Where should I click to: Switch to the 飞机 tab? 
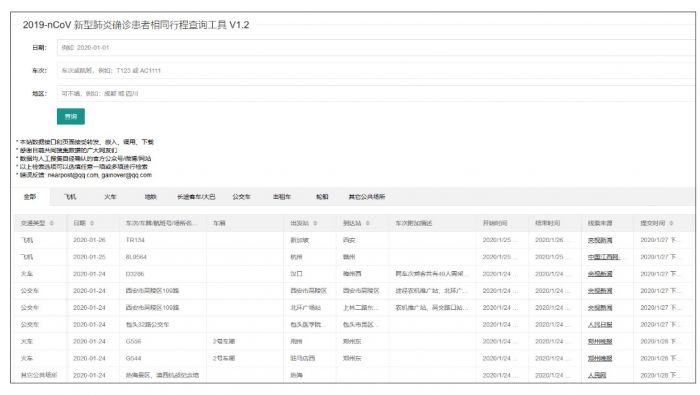pyautogui.click(x=70, y=197)
